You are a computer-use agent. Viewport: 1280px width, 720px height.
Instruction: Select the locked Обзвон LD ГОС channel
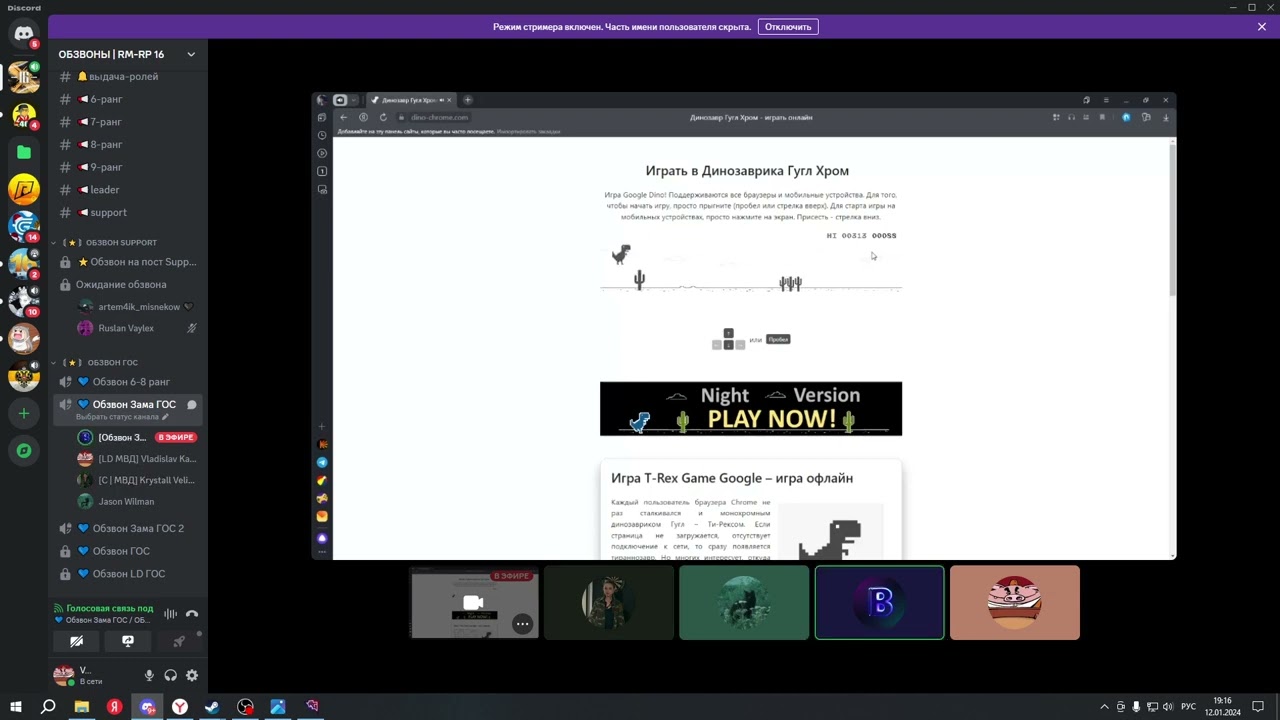(x=127, y=574)
